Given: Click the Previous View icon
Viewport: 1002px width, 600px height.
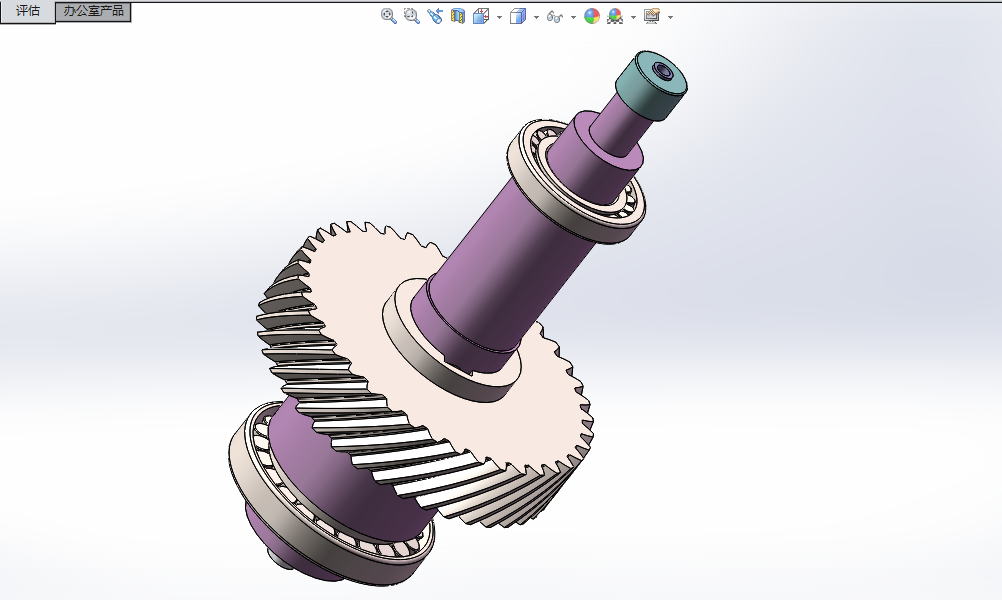Looking at the screenshot, I should 434,16.
